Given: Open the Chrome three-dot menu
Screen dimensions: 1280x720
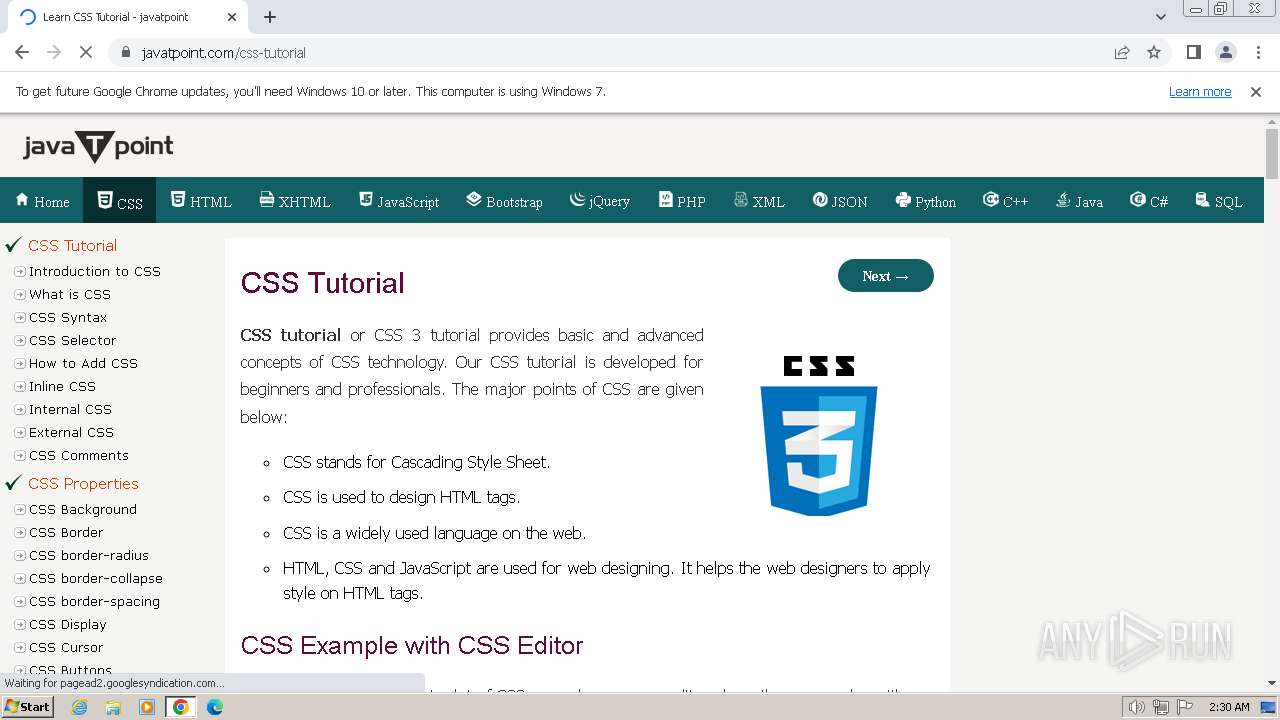Looking at the screenshot, I should pos(1258,53).
